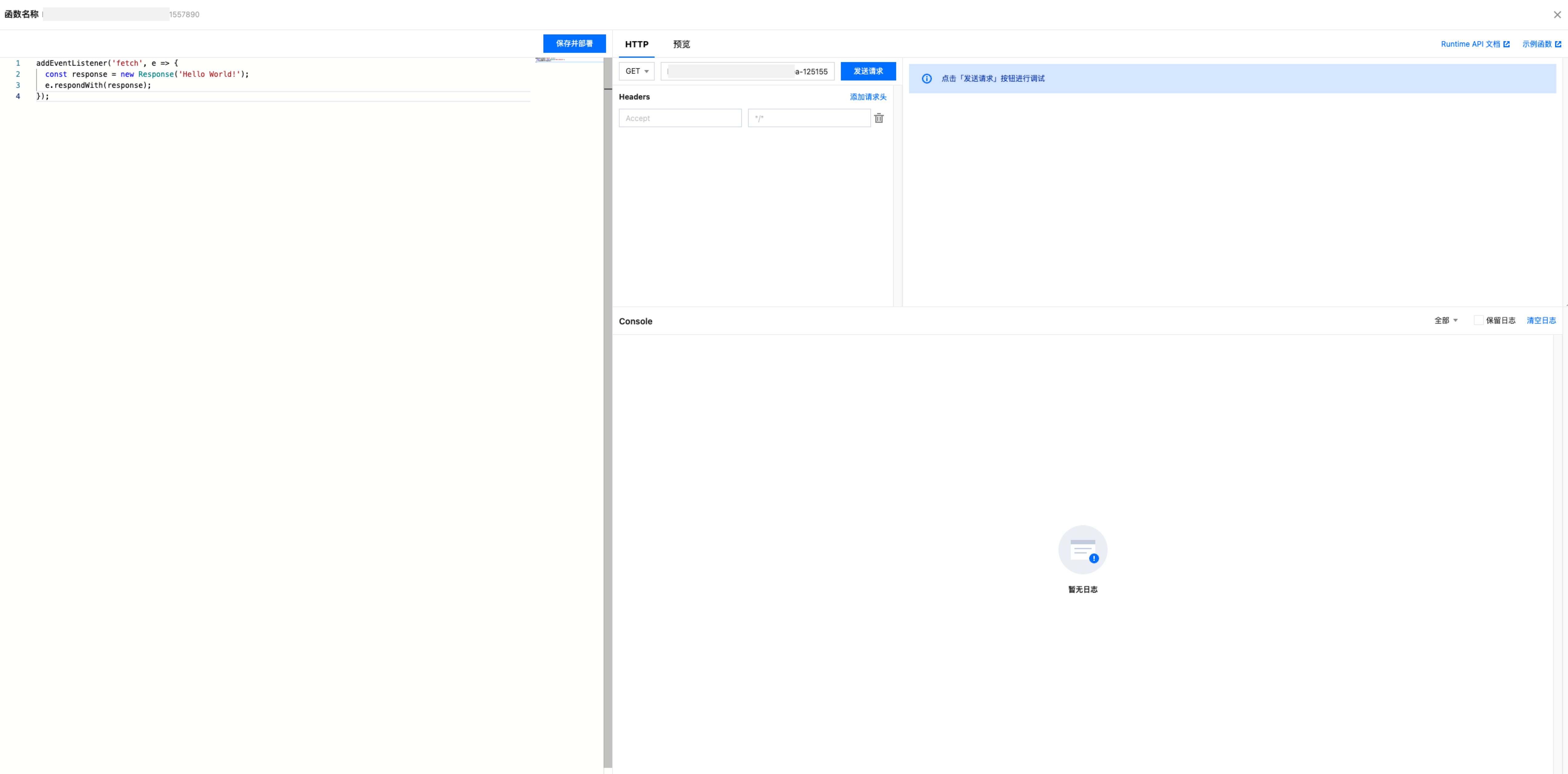The height and width of the screenshot is (774, 1568).
Task: Close the function editor panel
Action: click(1557, 15)
